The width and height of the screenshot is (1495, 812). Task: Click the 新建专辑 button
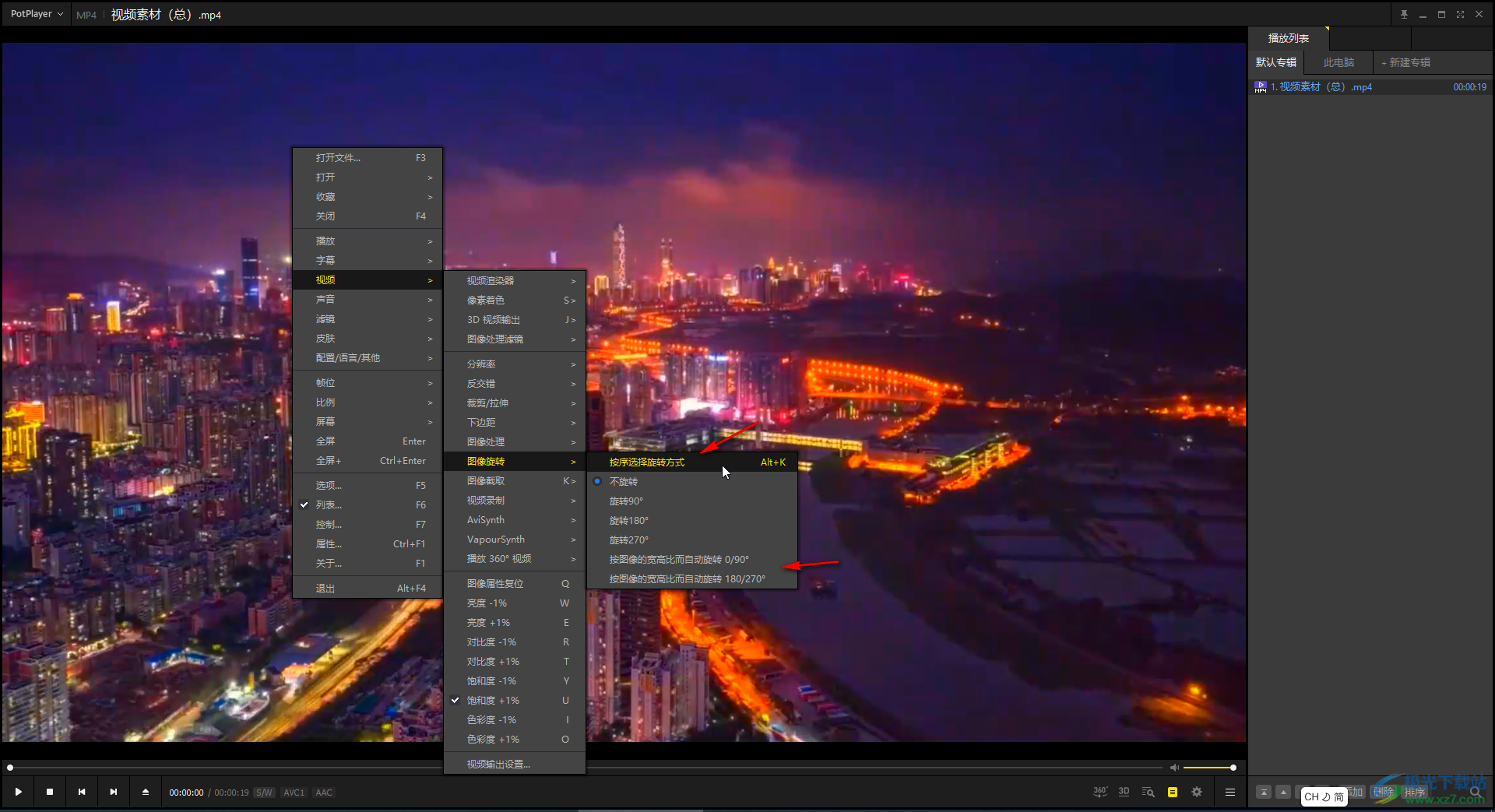click(1405, 62)
